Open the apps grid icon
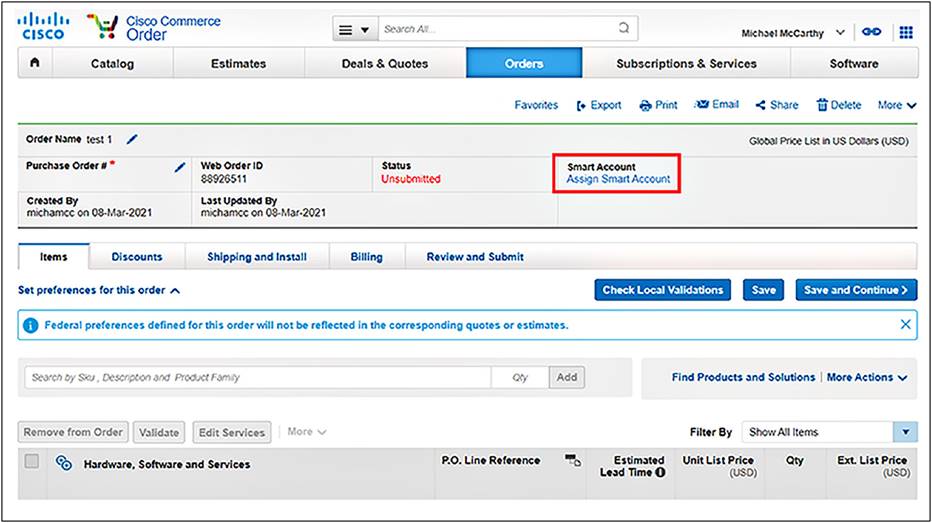The width and height of the screenshot is (932, 523). (x=906, y=32)
